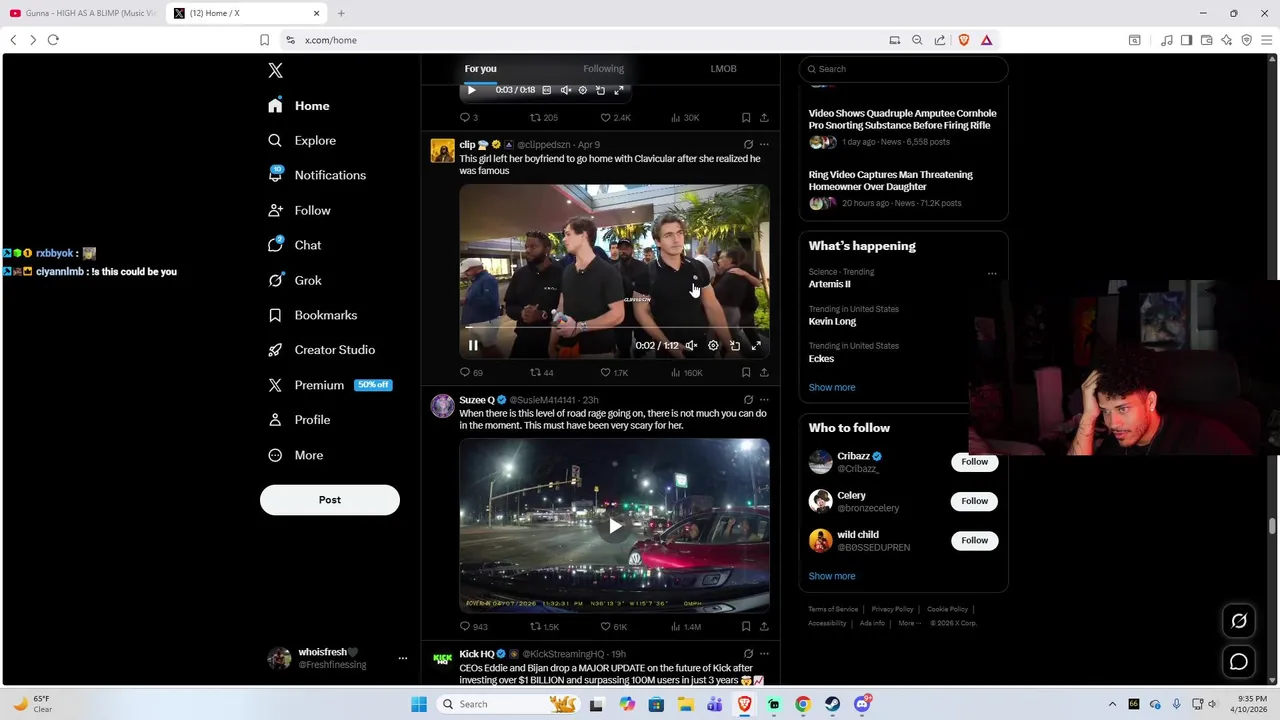Open more options on Kick HQ post

(x=764, y=653)
